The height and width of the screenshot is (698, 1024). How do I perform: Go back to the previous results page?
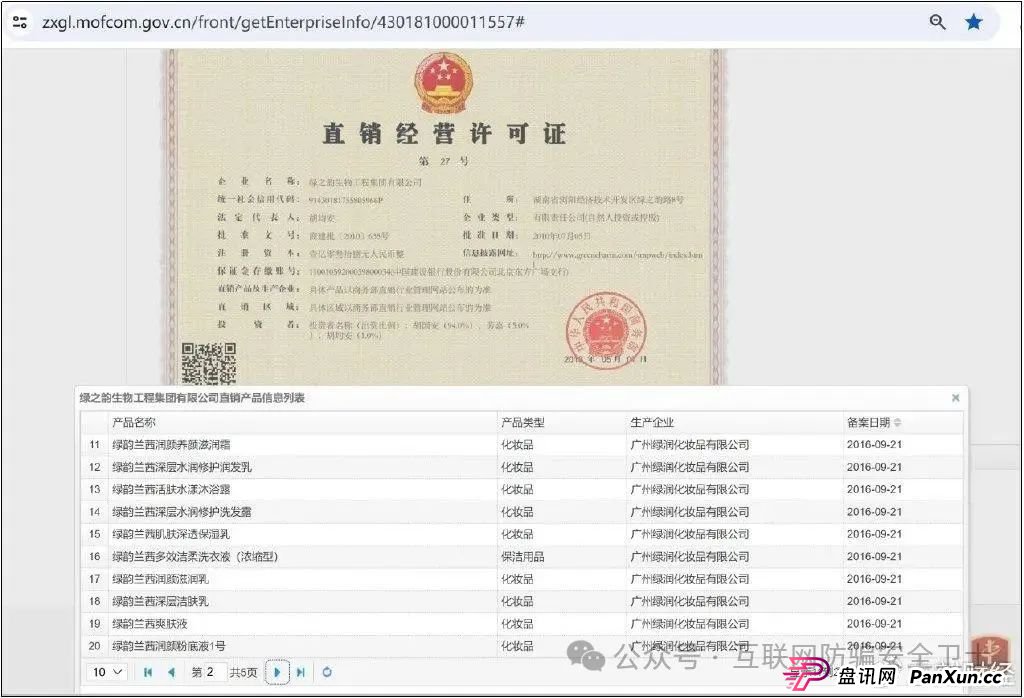click(x=172, y=671)
